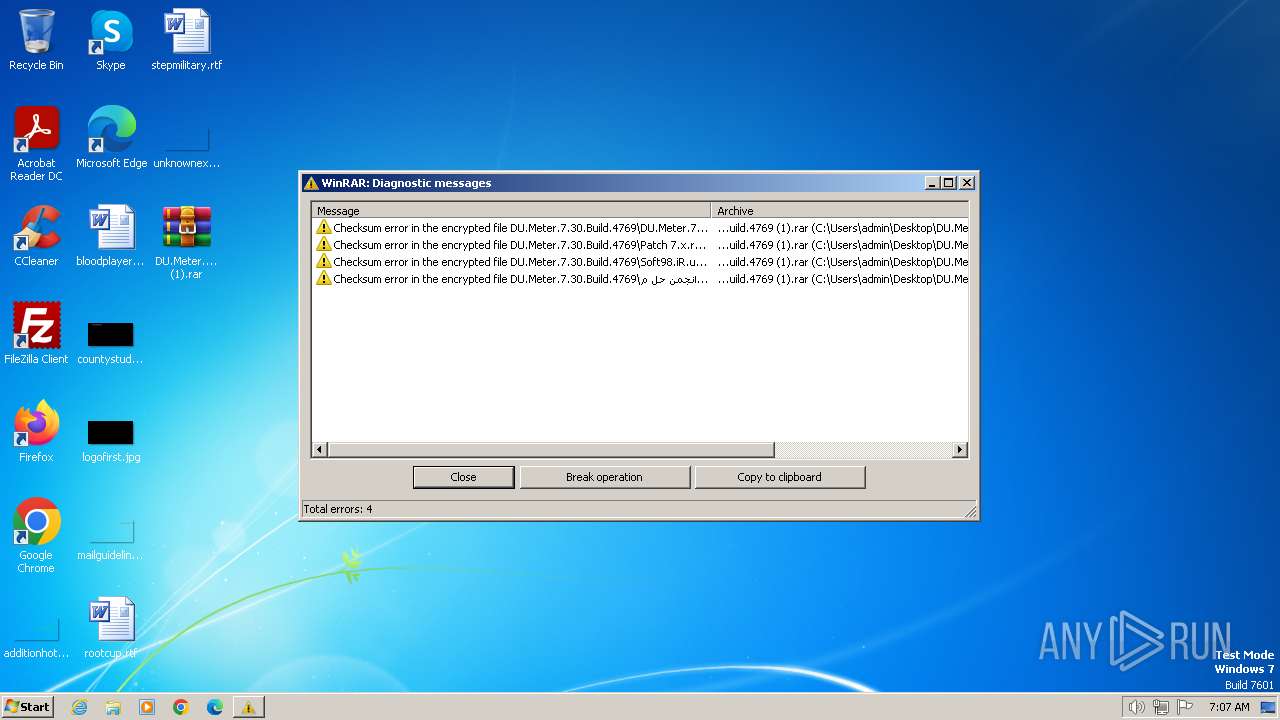Select the logofirst.jpg image file

111,440
